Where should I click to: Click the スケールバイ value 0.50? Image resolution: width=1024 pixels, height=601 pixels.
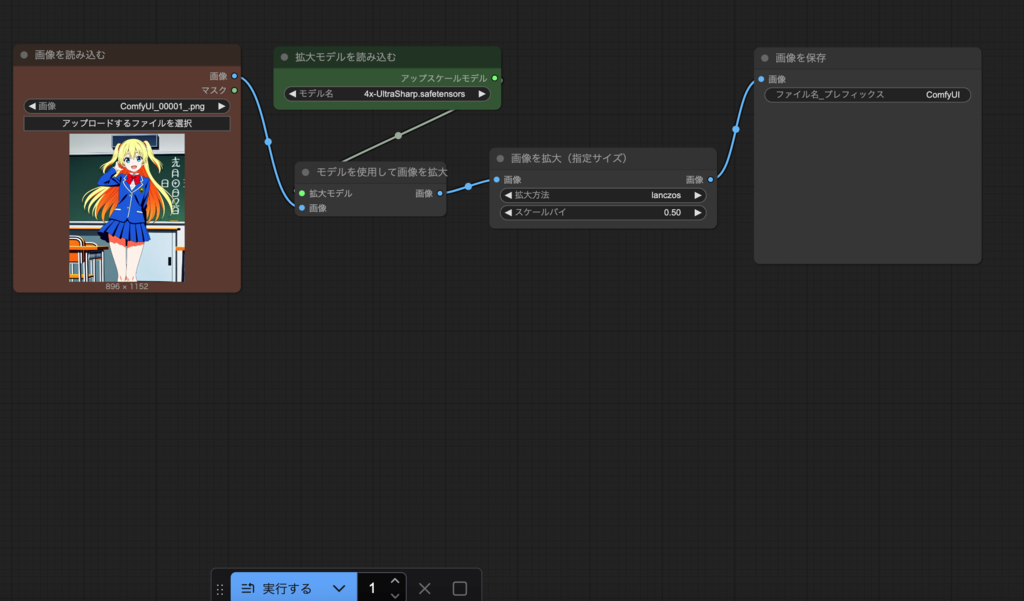click(x=672, y=212)
